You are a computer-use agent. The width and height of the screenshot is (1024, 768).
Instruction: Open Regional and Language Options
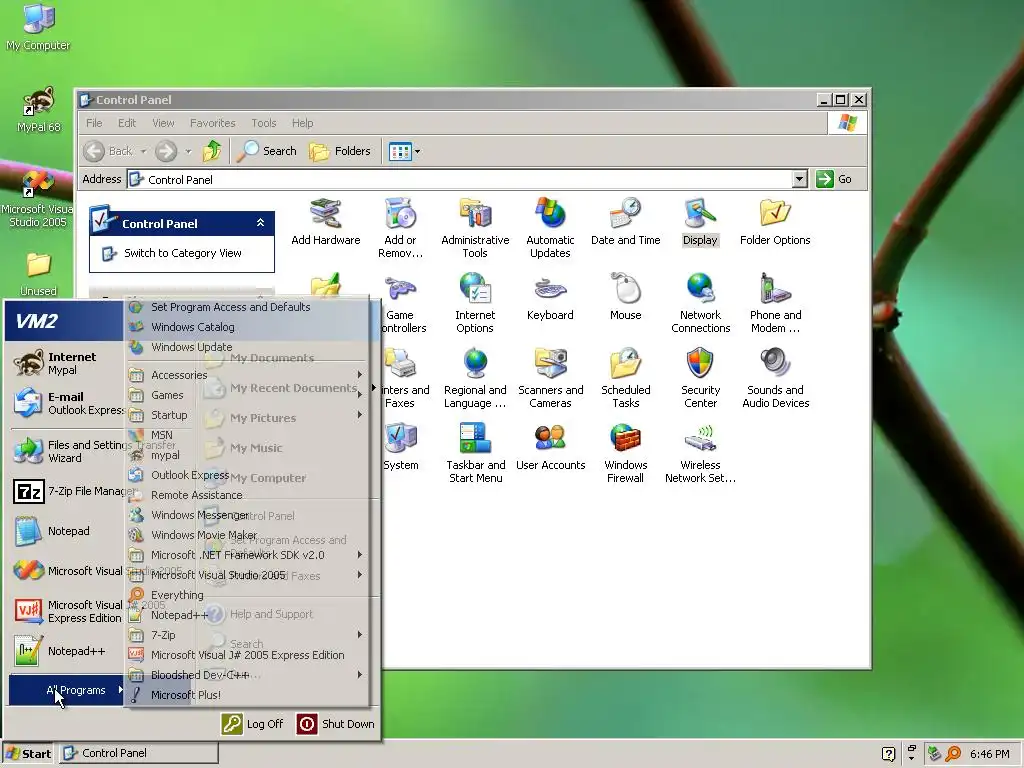[x=475, y=379]
